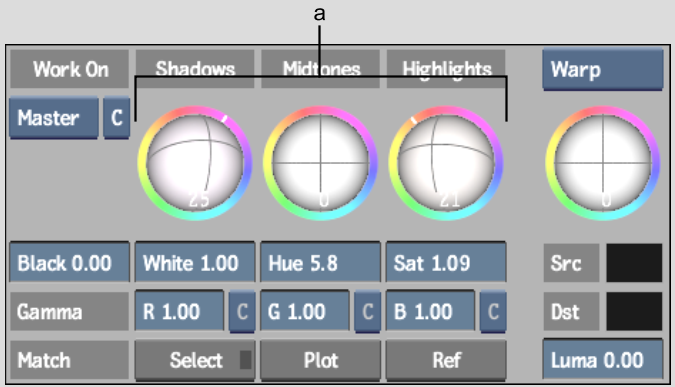Screen dimensions: 675x387
Task: Click the Src color swatch
Action: click(x=634, y=263)
